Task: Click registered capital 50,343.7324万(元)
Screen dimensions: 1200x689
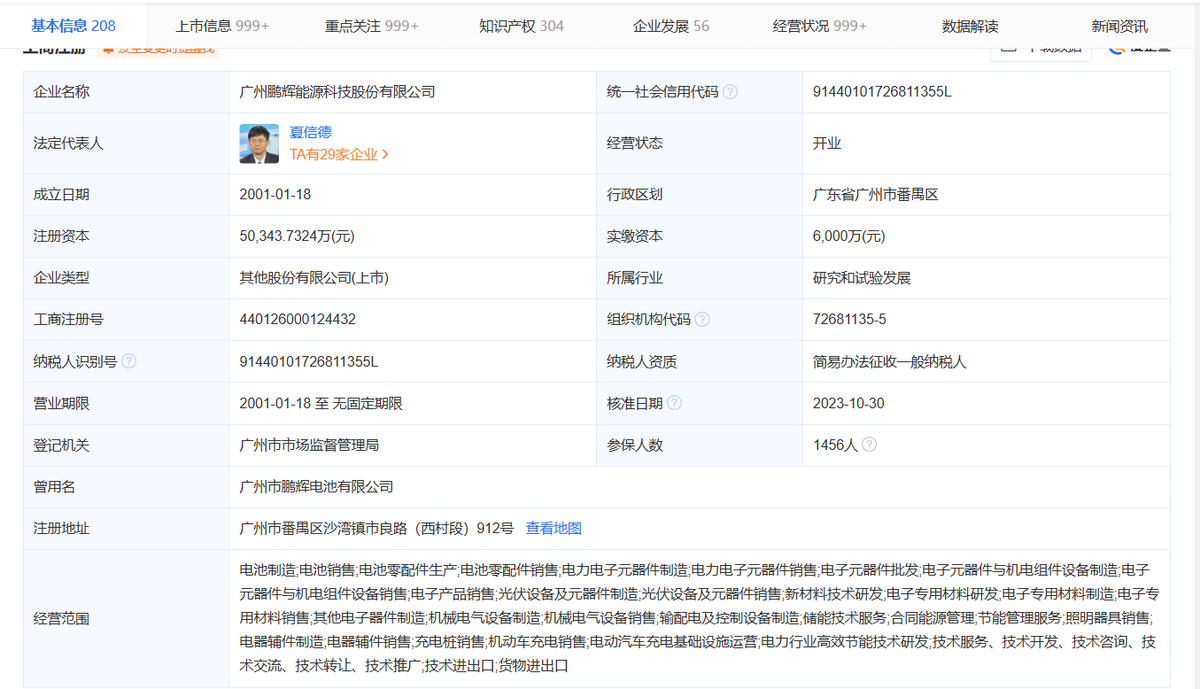Action: point(297,237)
